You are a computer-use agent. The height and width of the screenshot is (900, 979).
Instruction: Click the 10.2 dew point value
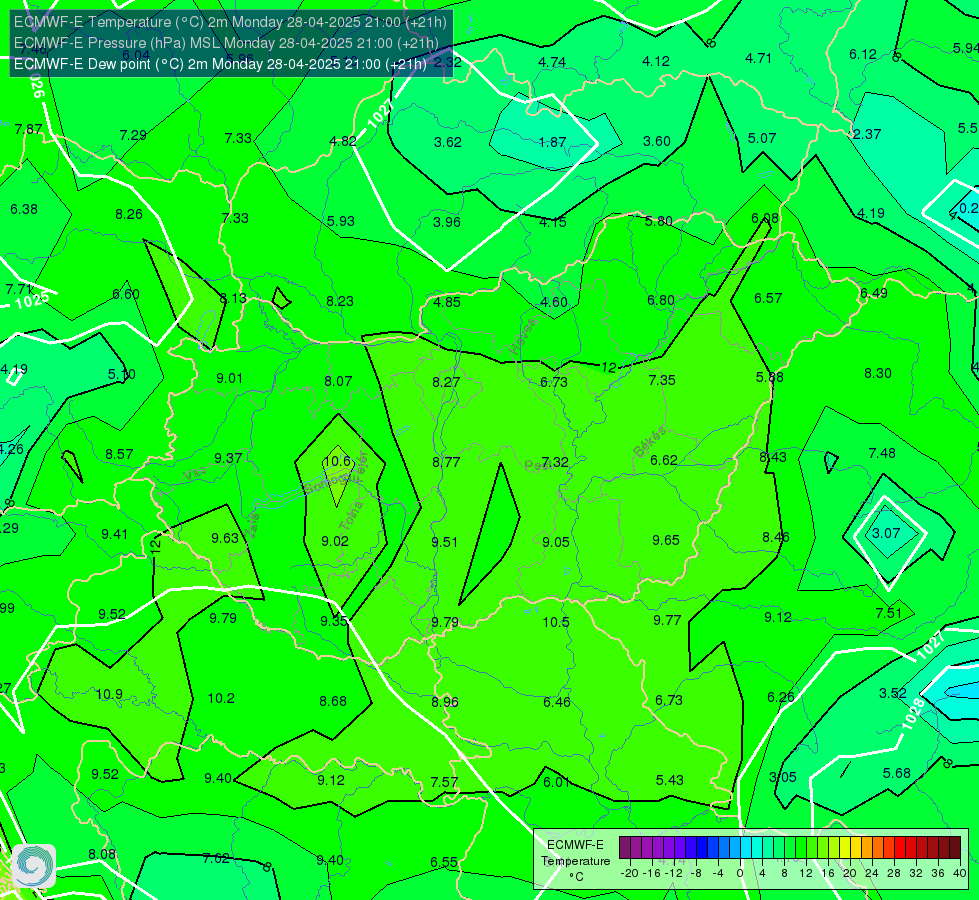[x=221, y=698]
